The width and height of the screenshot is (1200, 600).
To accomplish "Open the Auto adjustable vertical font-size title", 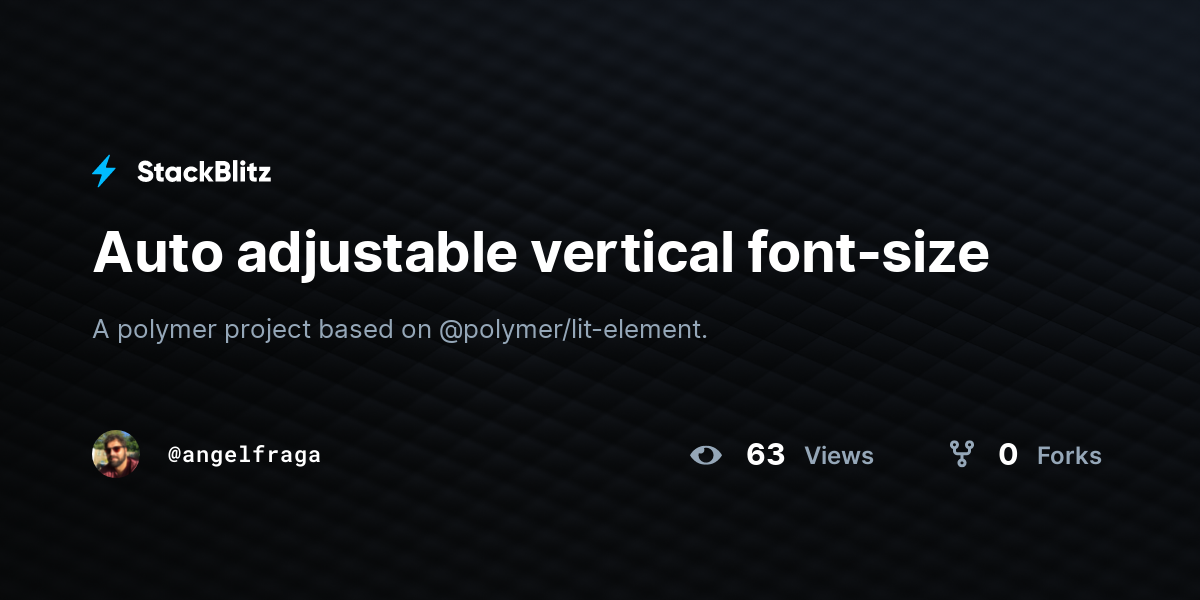I will coord(541,254).
